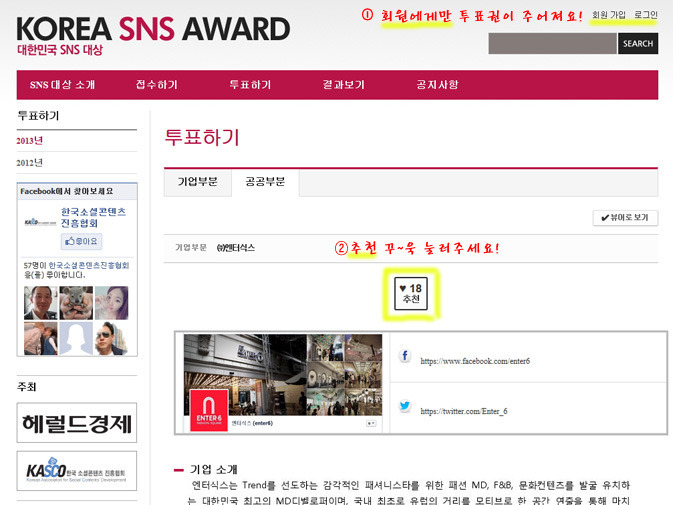Viewport: 673px width, 505px height.
Task: Click the 회원가입 link
Action: pos(609,15)
